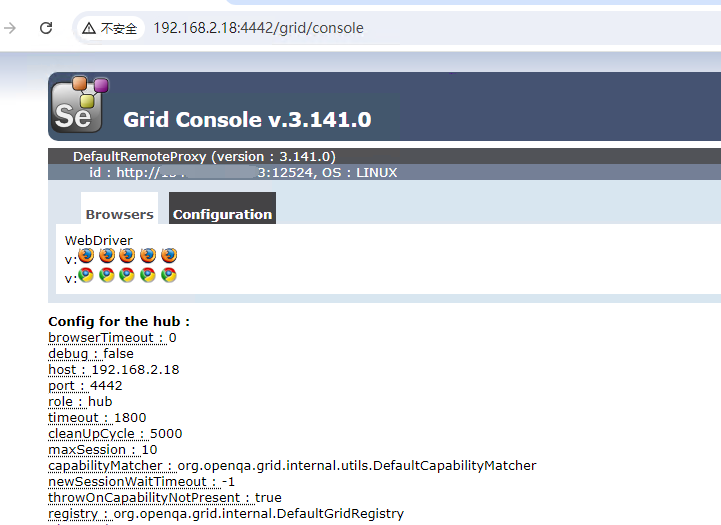Click the cleanUpCycle : 5000 entry

pos(115,434)
